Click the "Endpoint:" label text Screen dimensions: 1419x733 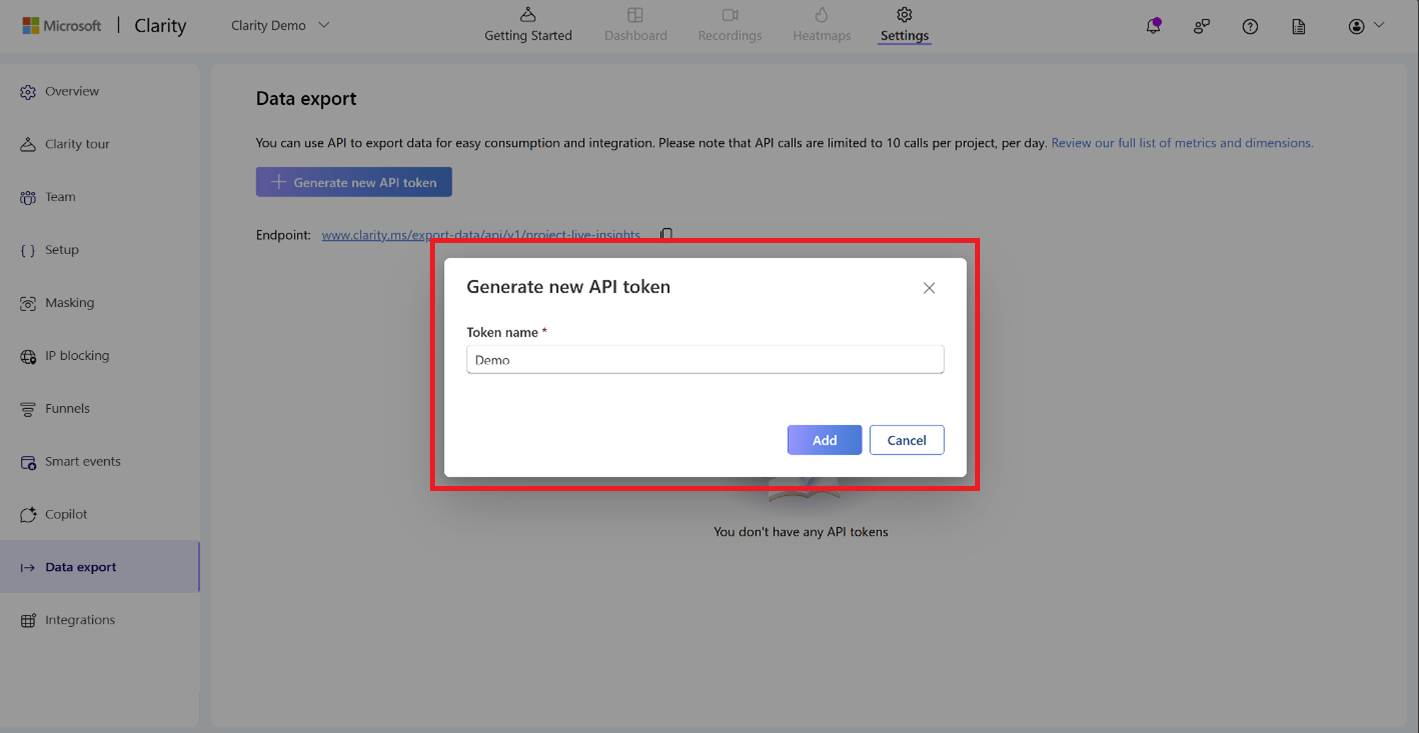point(283,235)
